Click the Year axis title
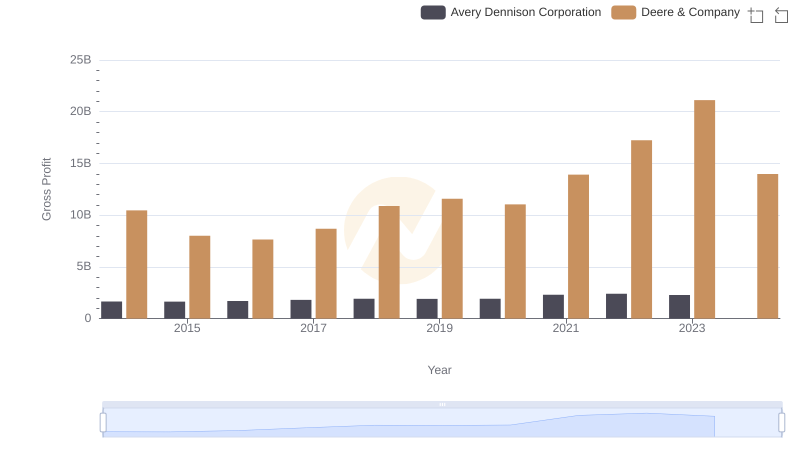Screen dimensions: 800x461 click(x=439, y=370)
